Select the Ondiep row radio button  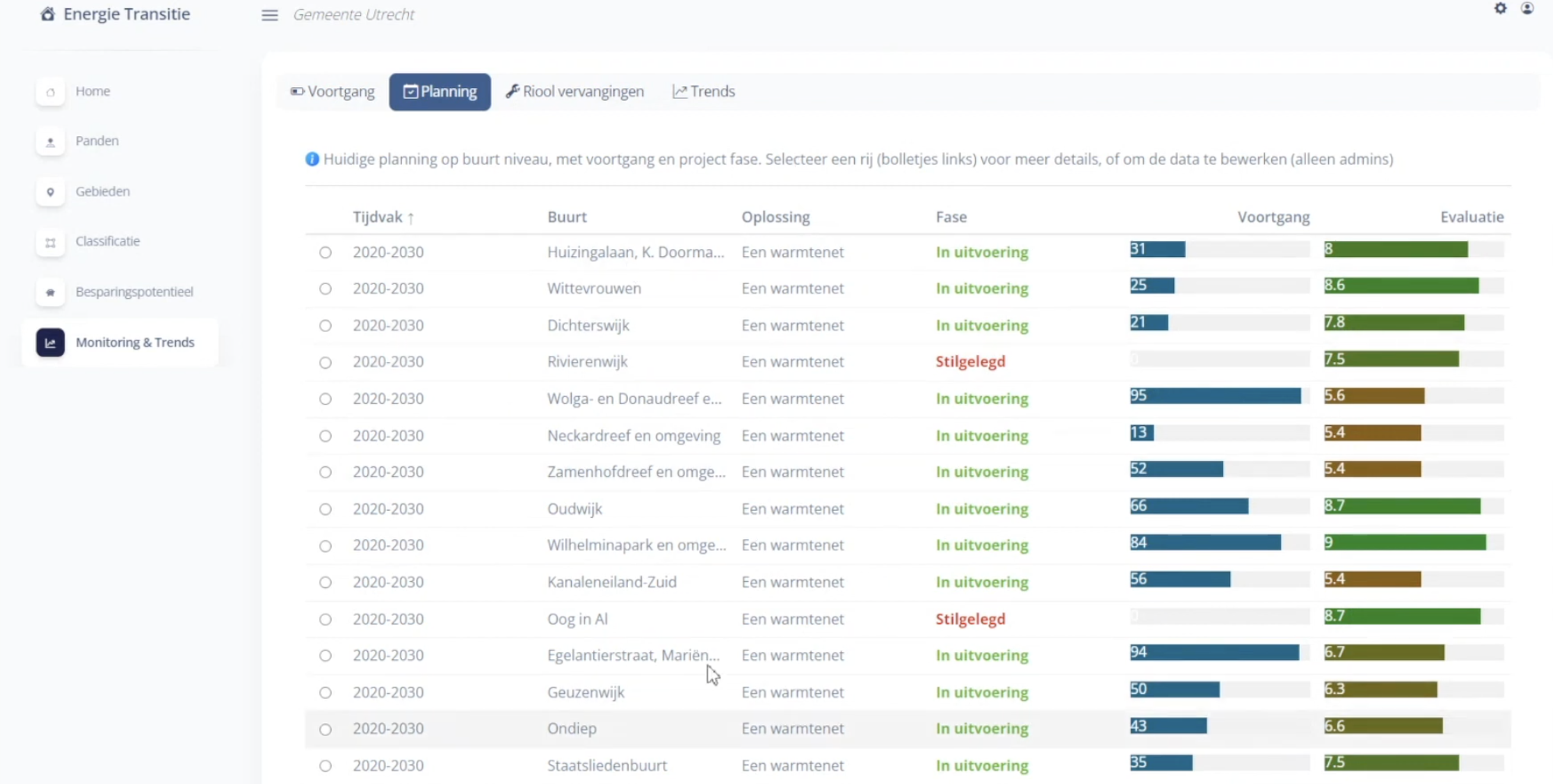coord(326,729)
